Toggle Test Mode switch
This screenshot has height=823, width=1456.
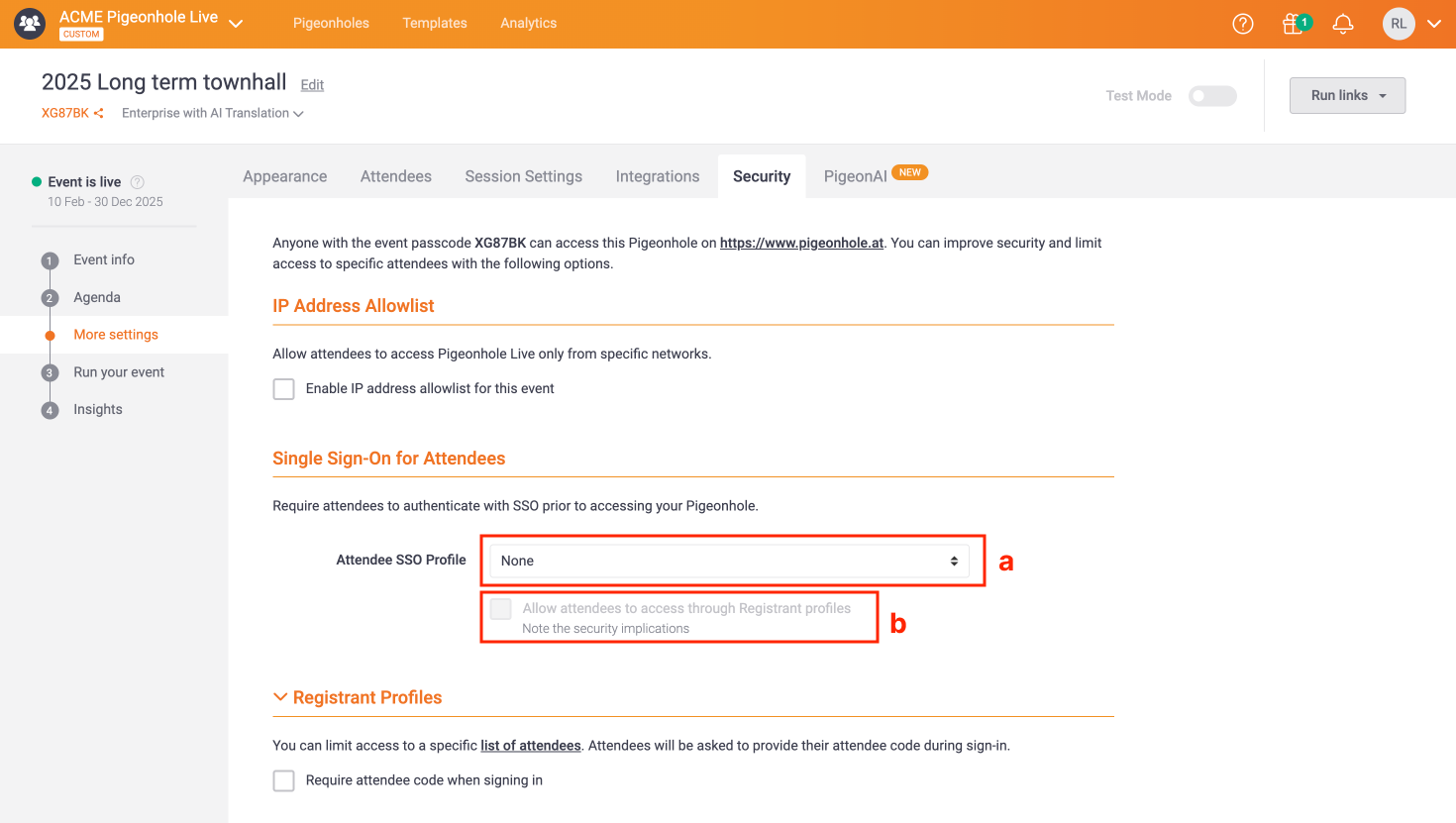click(1212, 96)
